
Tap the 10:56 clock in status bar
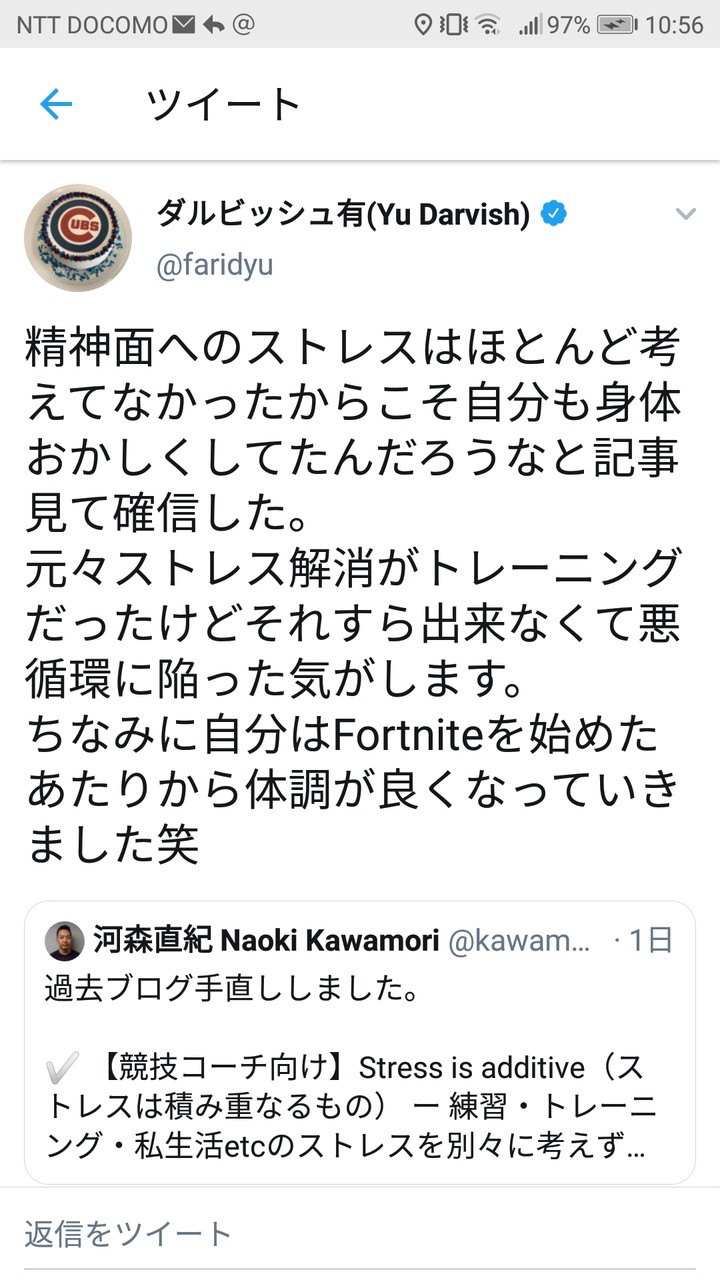[x=675, y=24]
